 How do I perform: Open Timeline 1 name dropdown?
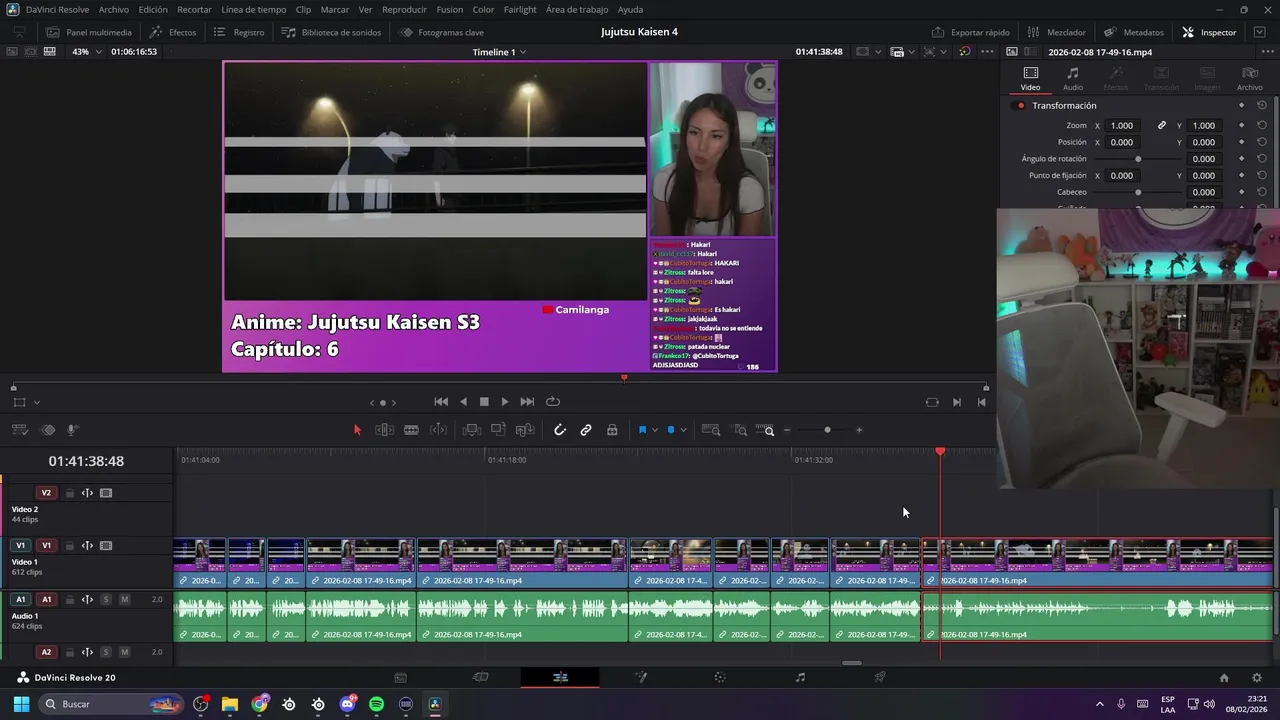pos(499,52)
